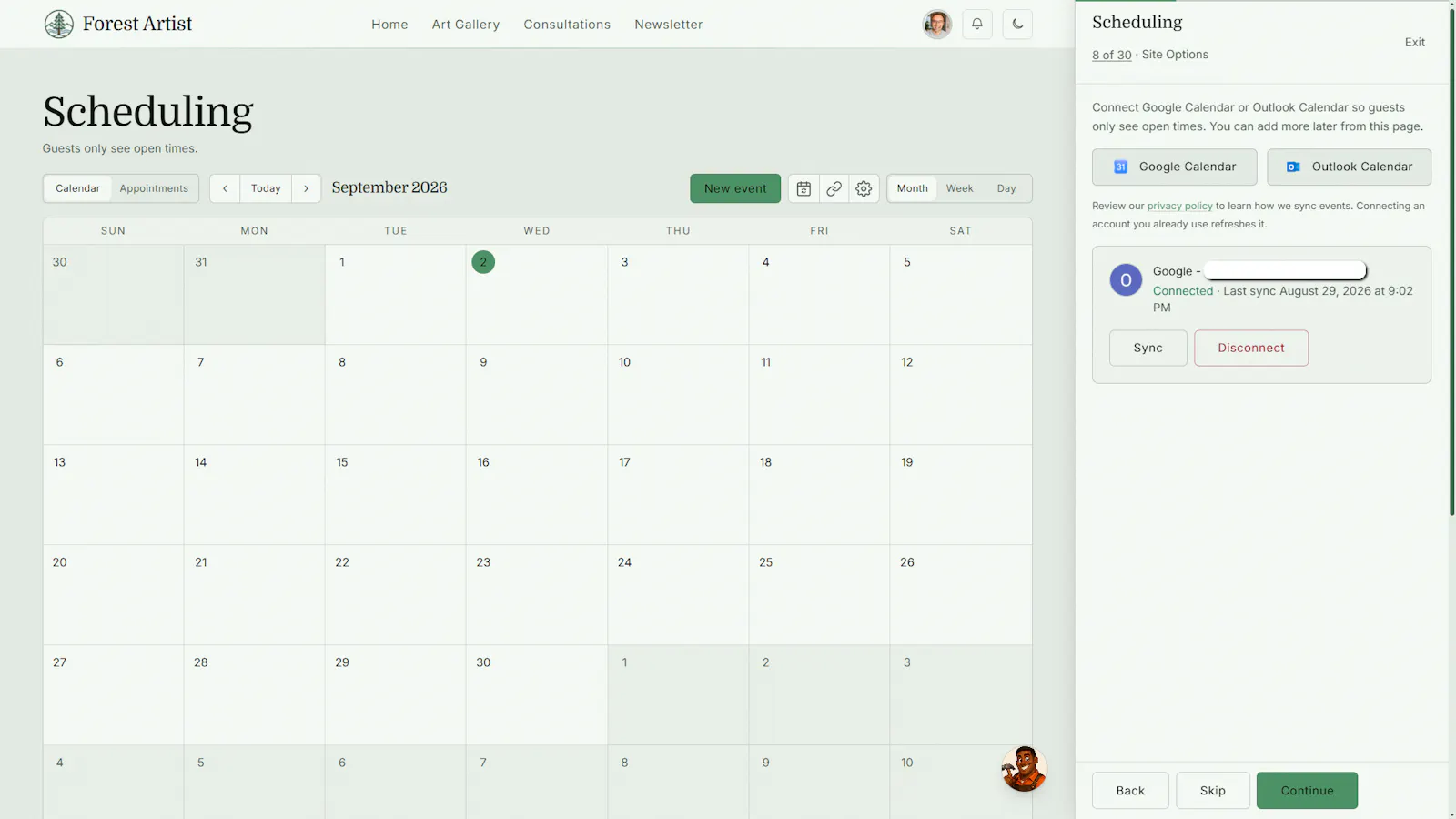Open the calendar sync icon
Image resolution: width=1456 pixels, height=819 pixels.
[804, 188]
